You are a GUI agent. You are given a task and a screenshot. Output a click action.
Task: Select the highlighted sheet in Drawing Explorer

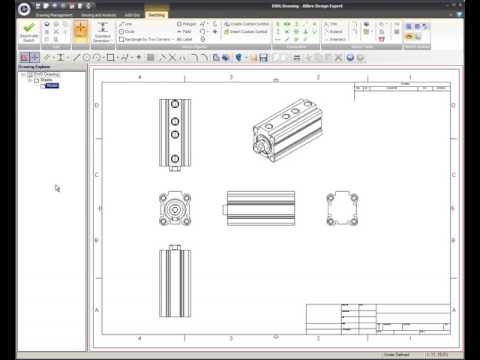coord(52,86)
